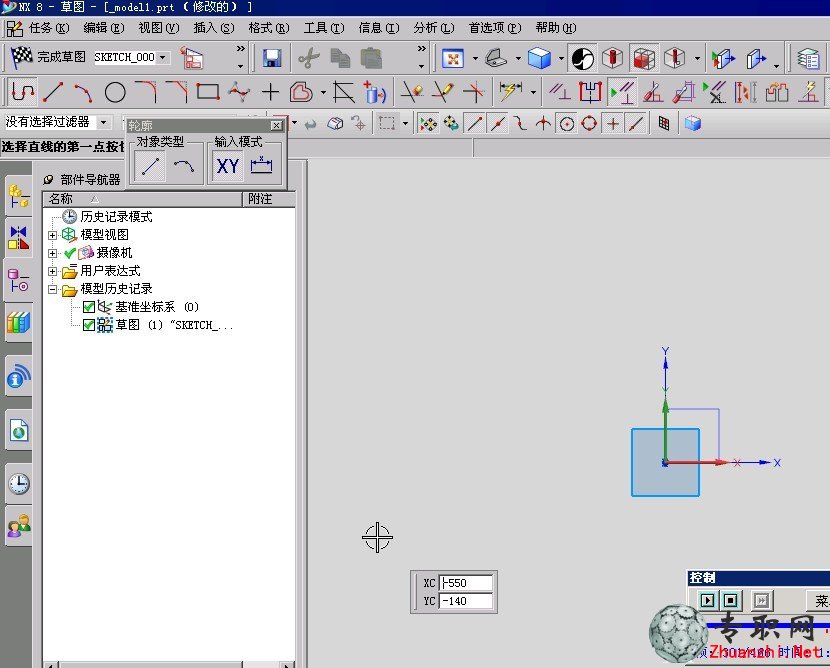This screenshot has width=830, height=668.
Task: Expand the 用户表达式 tree node
Action: coord(52,271)
